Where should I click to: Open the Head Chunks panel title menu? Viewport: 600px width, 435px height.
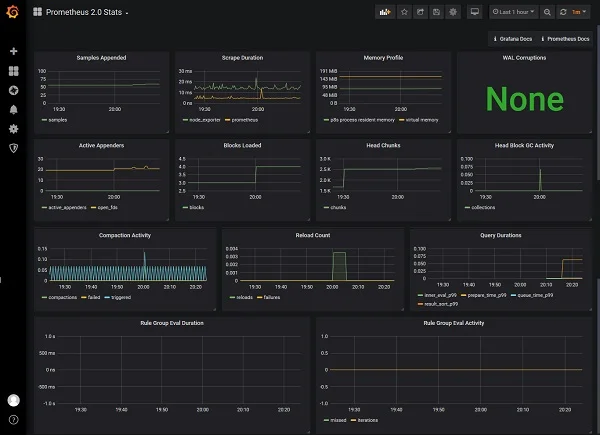[x=383, y=145]
